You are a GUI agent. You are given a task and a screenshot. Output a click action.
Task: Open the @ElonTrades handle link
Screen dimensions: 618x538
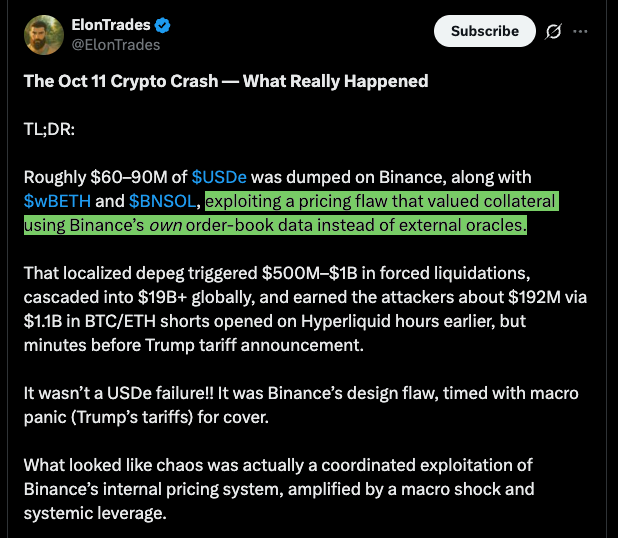click(116, 44)
